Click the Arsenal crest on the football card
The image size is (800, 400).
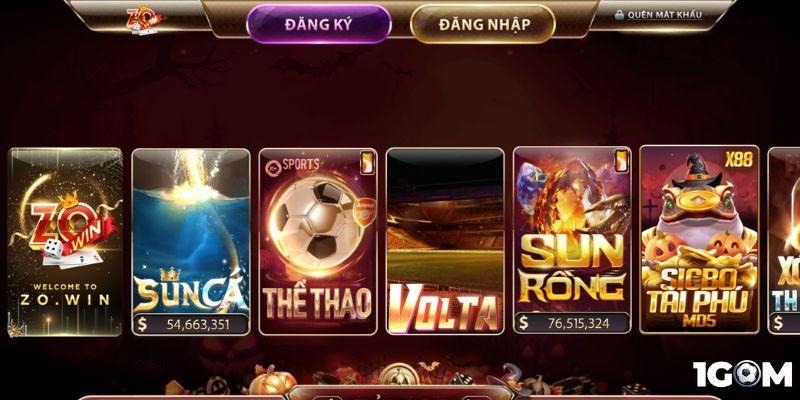pos(365,212)
